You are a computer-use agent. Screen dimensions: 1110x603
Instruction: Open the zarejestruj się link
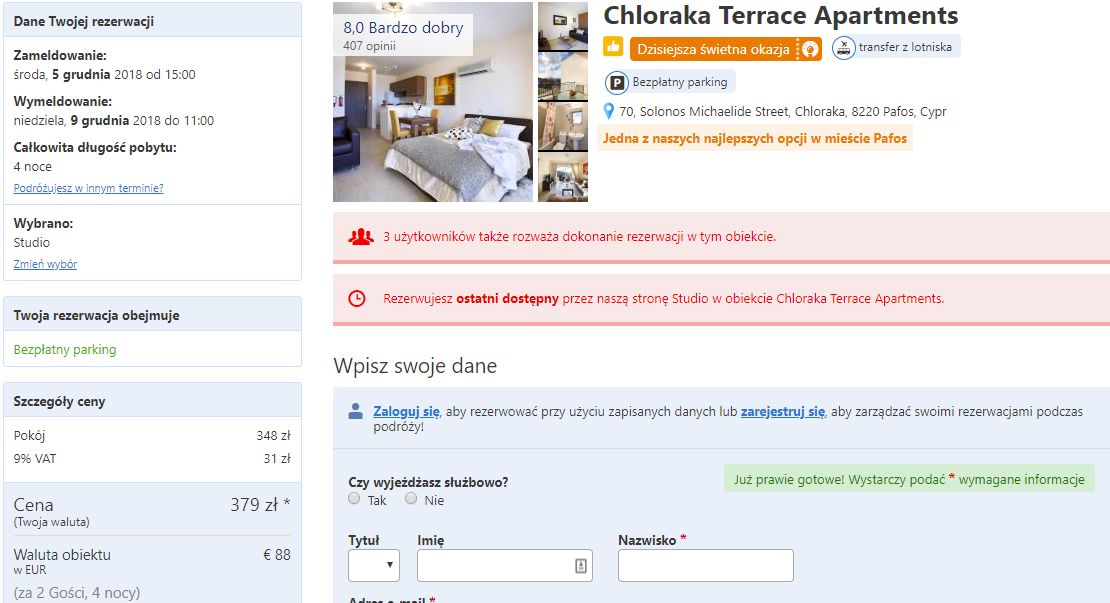[x=783, y=411]
